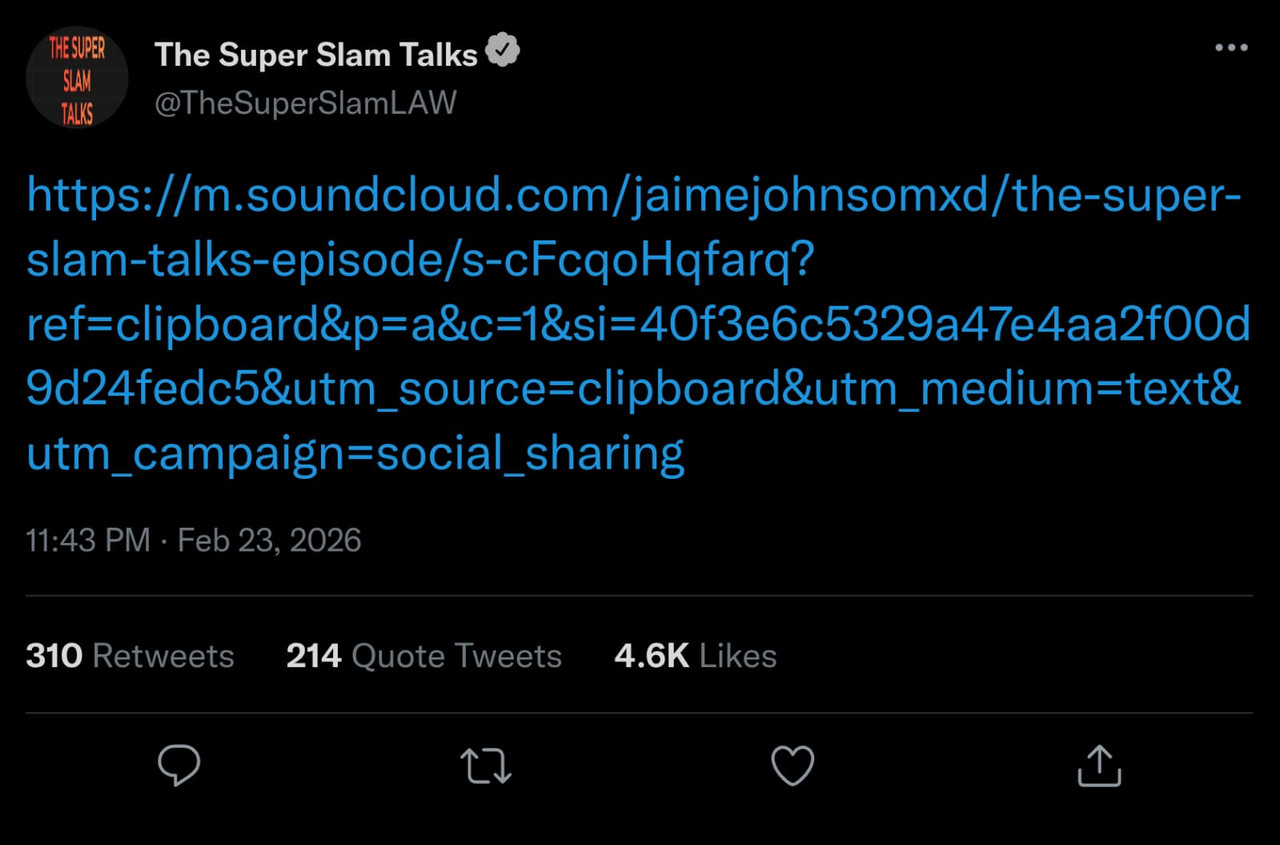Image resolution: width=1280 pixels, height=845 pixels.
Task: View the list of 310 Retweets
Action: (130, 656)
